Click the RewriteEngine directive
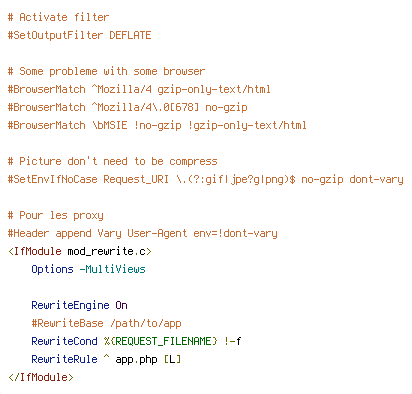This screenshot has width=412, height=394. 70,305
